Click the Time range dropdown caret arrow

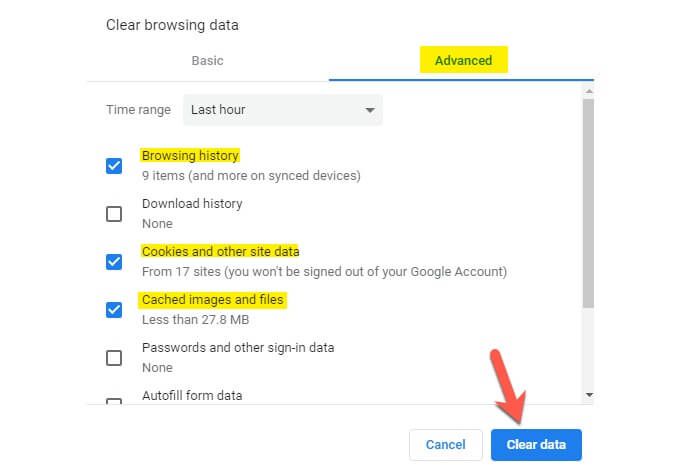(x=369, y=110)
